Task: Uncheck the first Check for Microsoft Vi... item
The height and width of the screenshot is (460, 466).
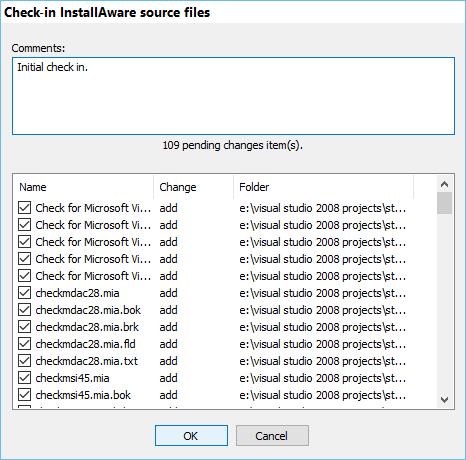Action: [x=25, y=208]
